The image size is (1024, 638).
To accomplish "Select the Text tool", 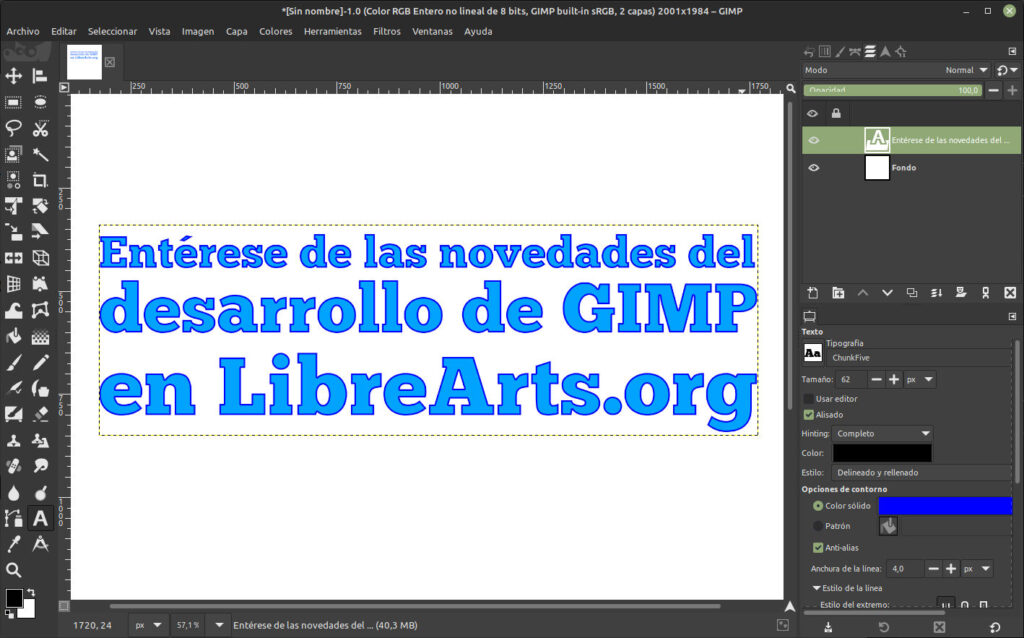I will [x=40, y=518].
